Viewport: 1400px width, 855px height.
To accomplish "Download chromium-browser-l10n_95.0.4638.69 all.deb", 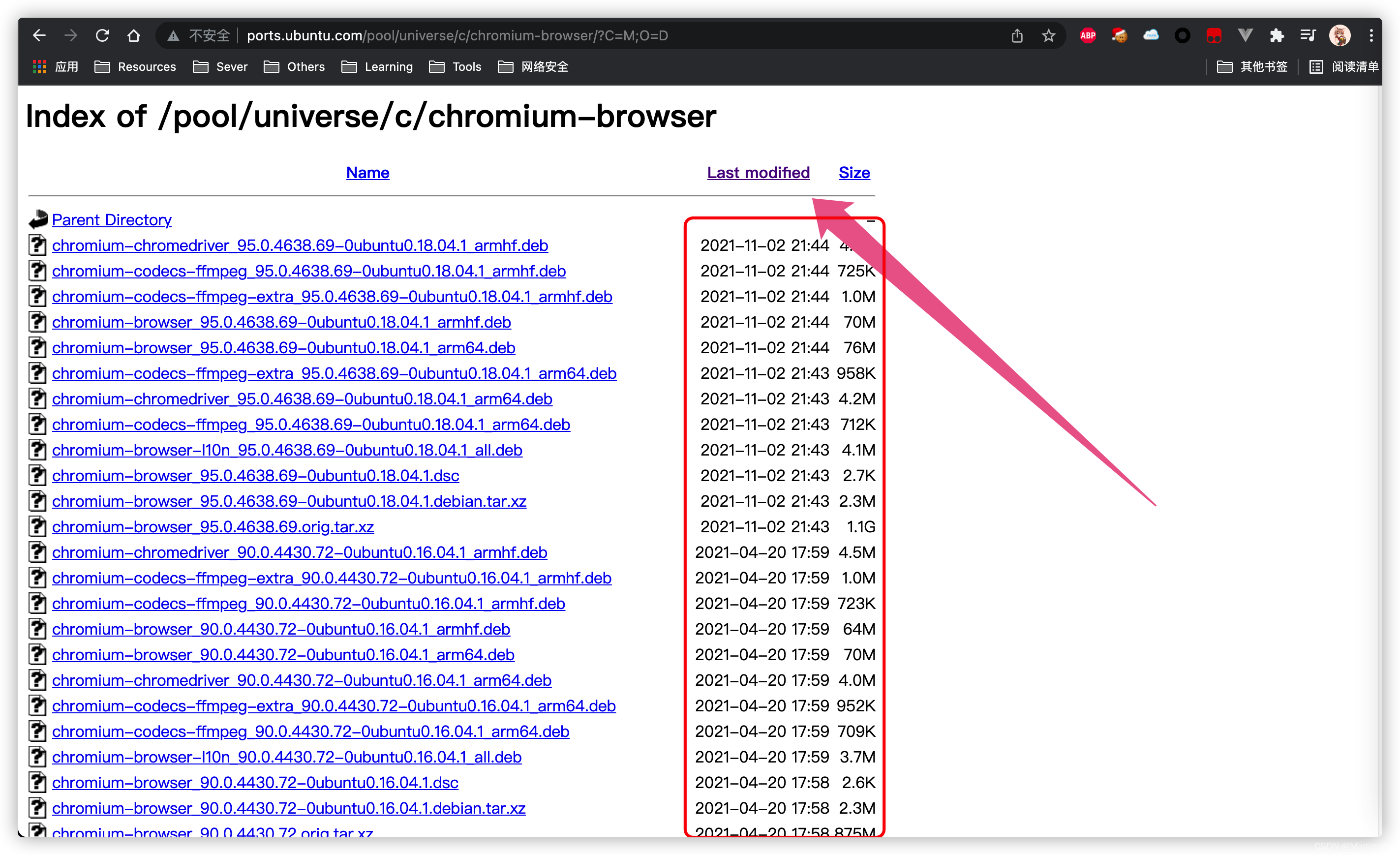I will (287, 450).
